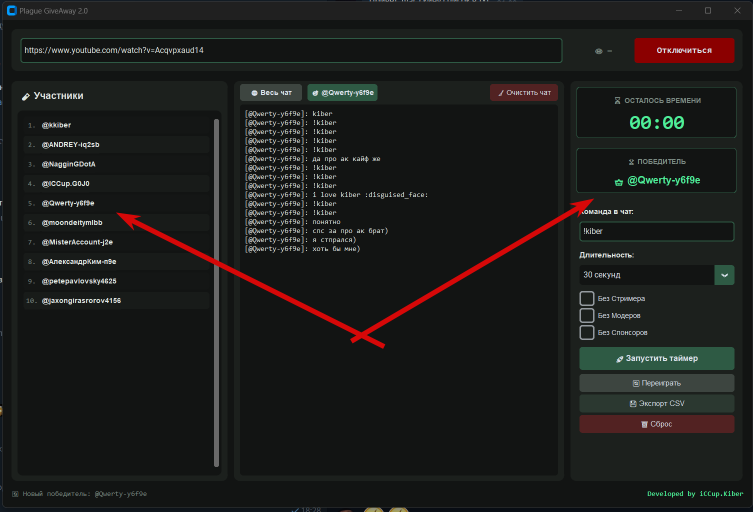
Task: Click the red Сброс button
Action: tap(656, 424)
